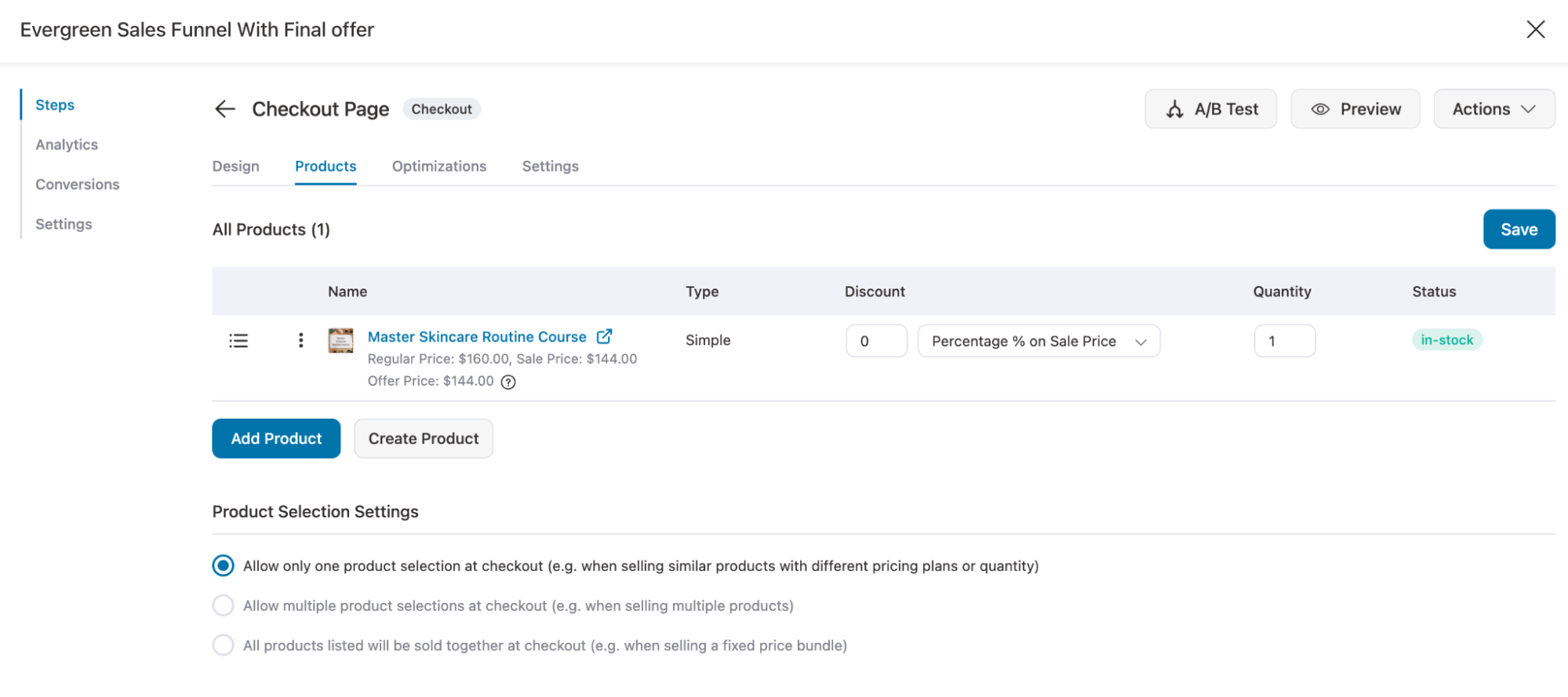
Task: Click the Regular Price: $160.00 text
Action: [x=438, y=359]
